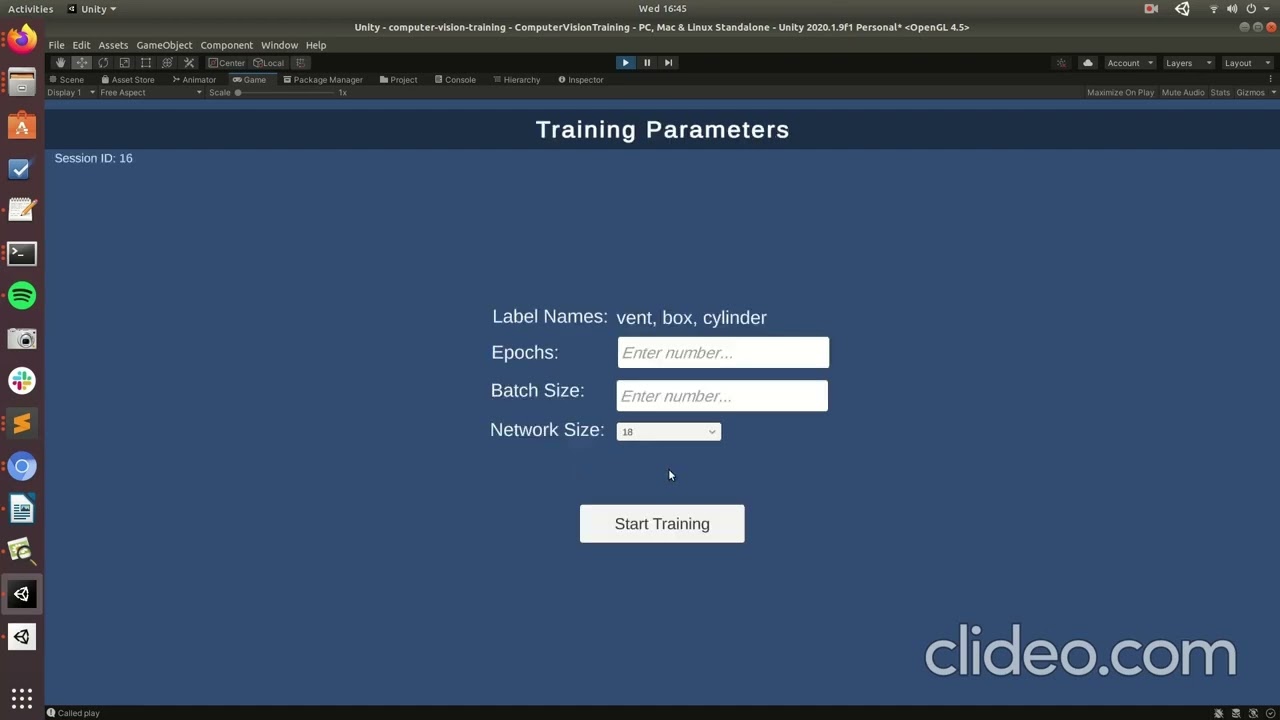Open Game view options kebab menu
The width and height of the screenshot is (1280, 720).
[x=1273, y=80]
